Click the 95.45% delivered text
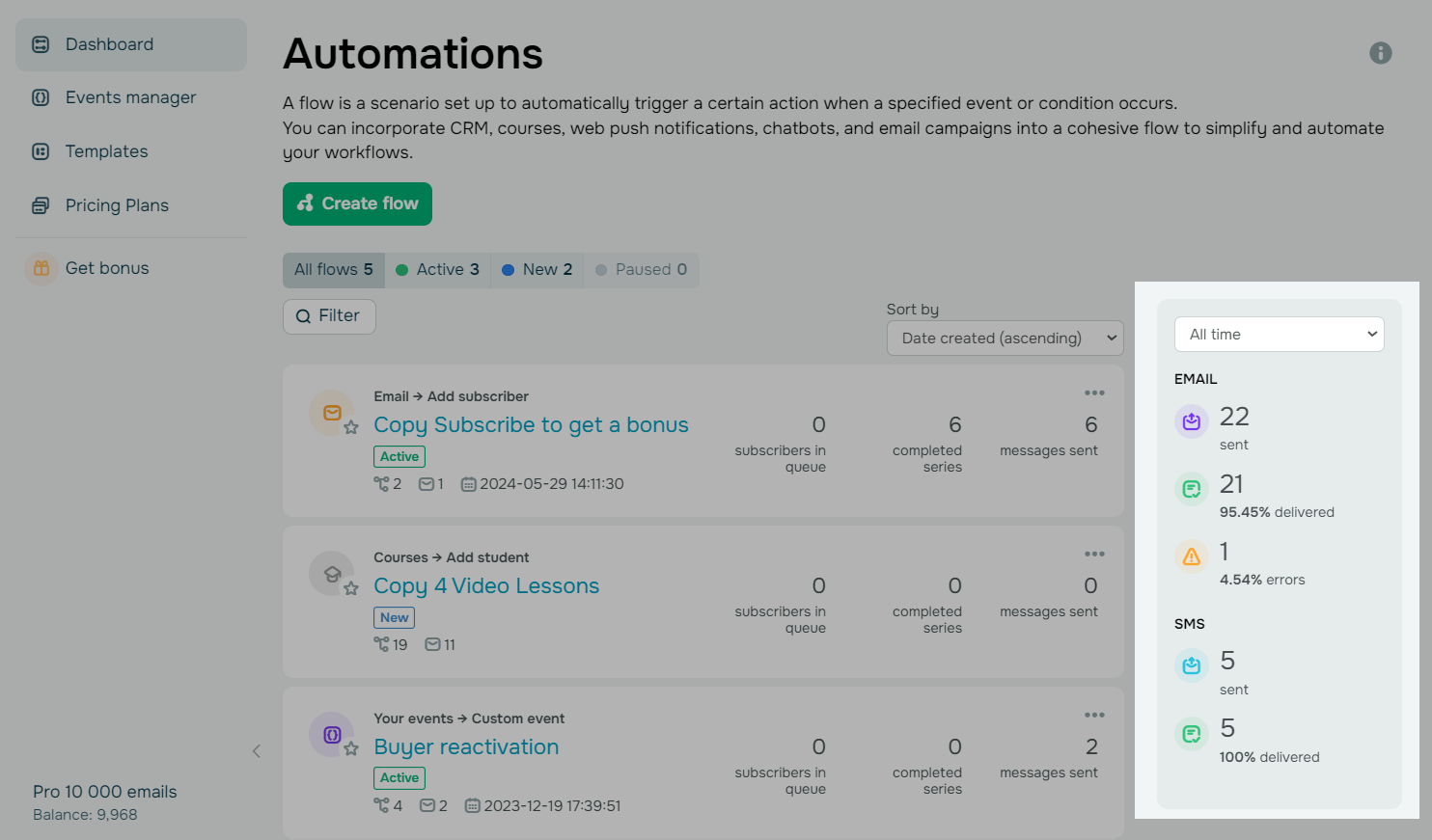 pos(1277,513)
